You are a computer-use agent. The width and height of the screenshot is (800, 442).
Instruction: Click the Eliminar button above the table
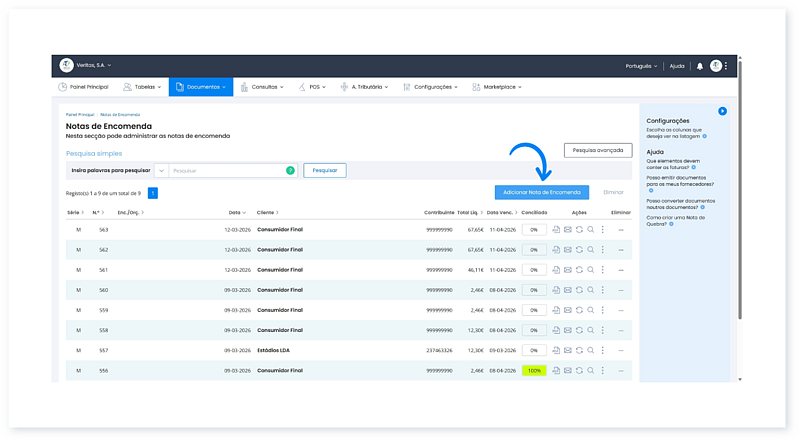click(613, 192)
